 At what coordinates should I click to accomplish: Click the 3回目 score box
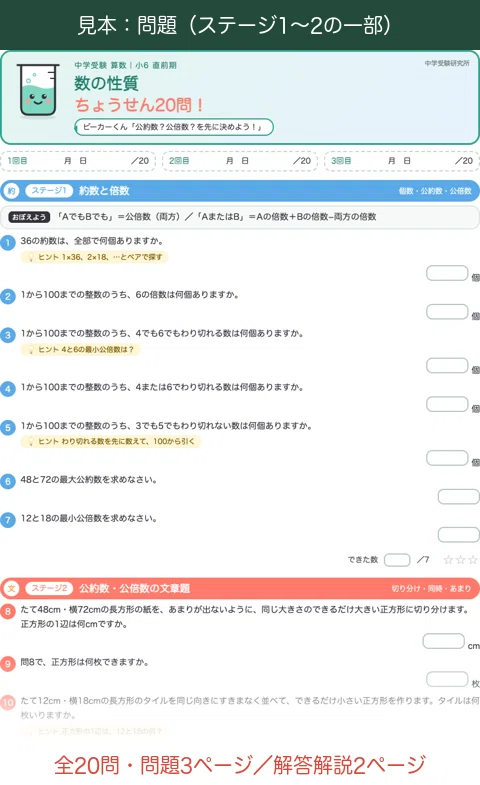point(402,161)
